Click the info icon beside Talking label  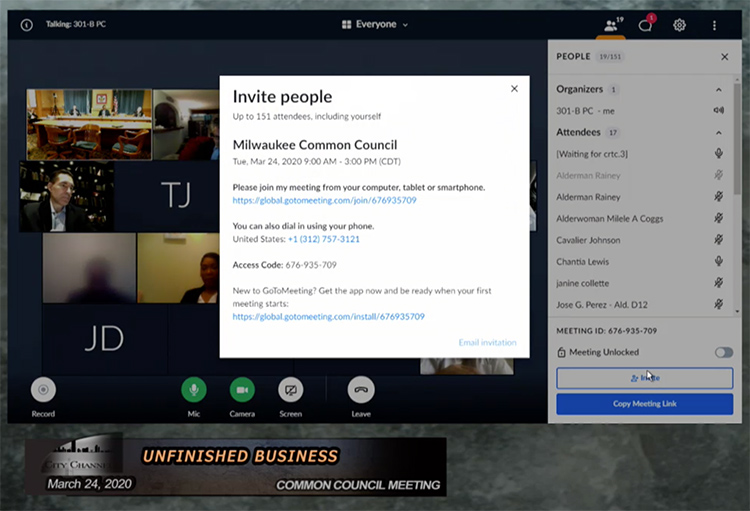tap(27, 24)
